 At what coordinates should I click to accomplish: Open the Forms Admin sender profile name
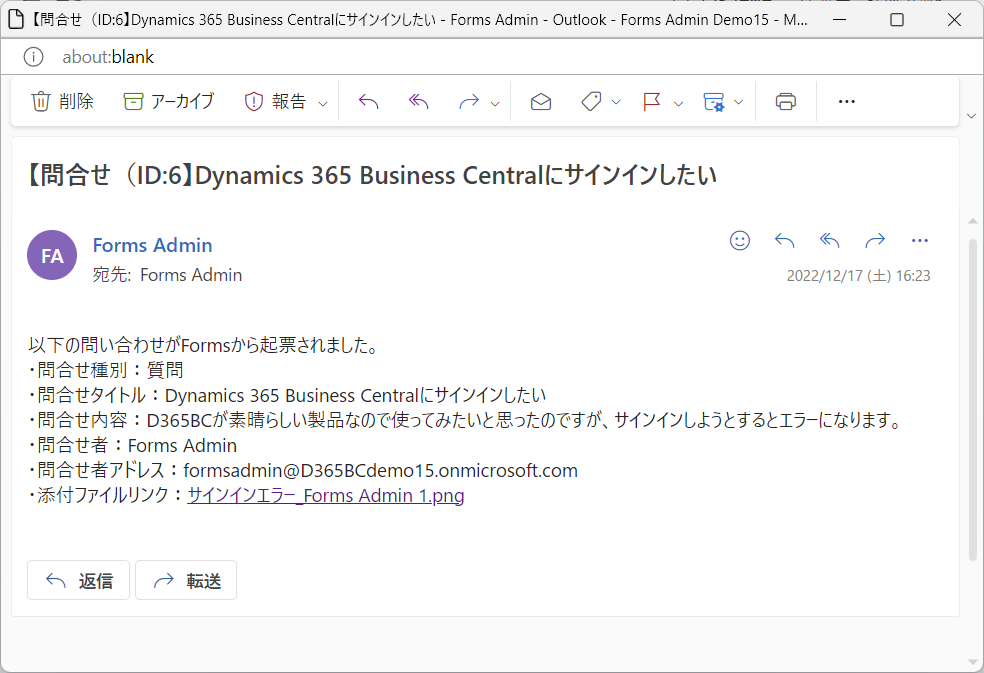click(152, 245)
